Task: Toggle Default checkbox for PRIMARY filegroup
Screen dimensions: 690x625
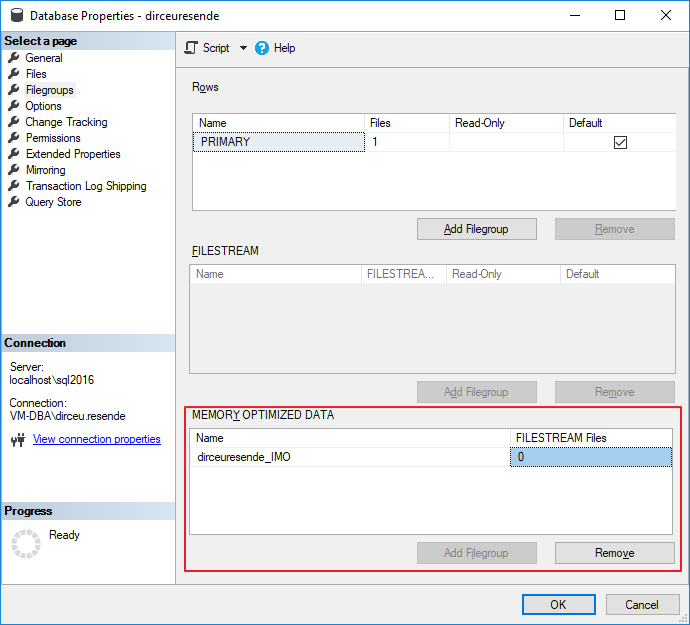Action: point(620,142)
